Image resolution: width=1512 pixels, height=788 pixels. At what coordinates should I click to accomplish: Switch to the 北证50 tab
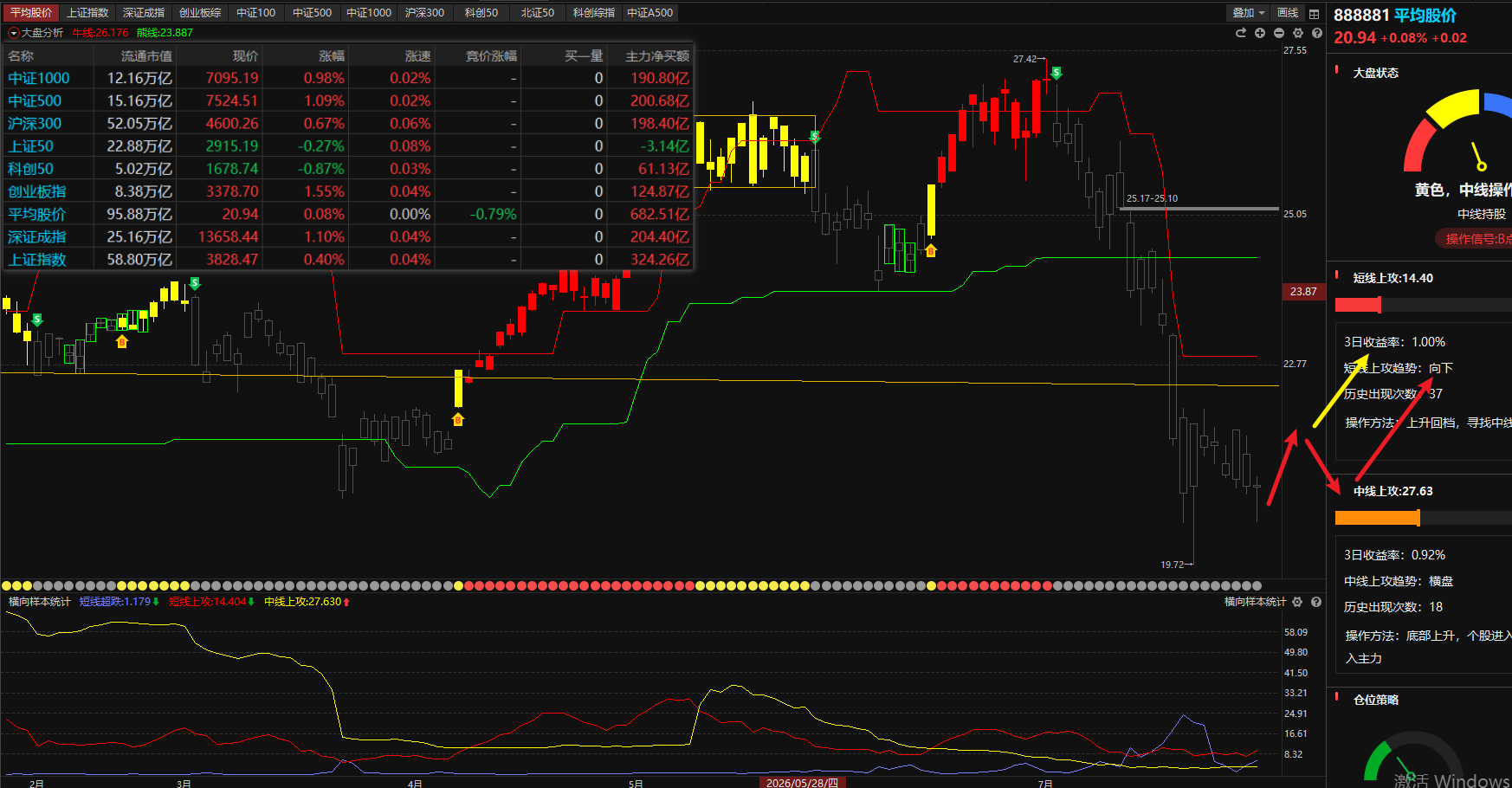(538, 13)
